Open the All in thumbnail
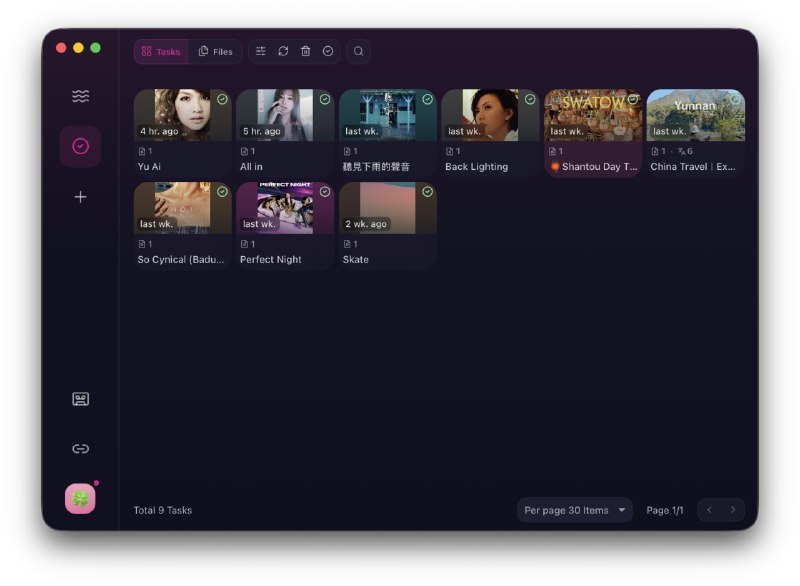The height and width of the screenshot is (586, 800). click(x=285, y=115)
